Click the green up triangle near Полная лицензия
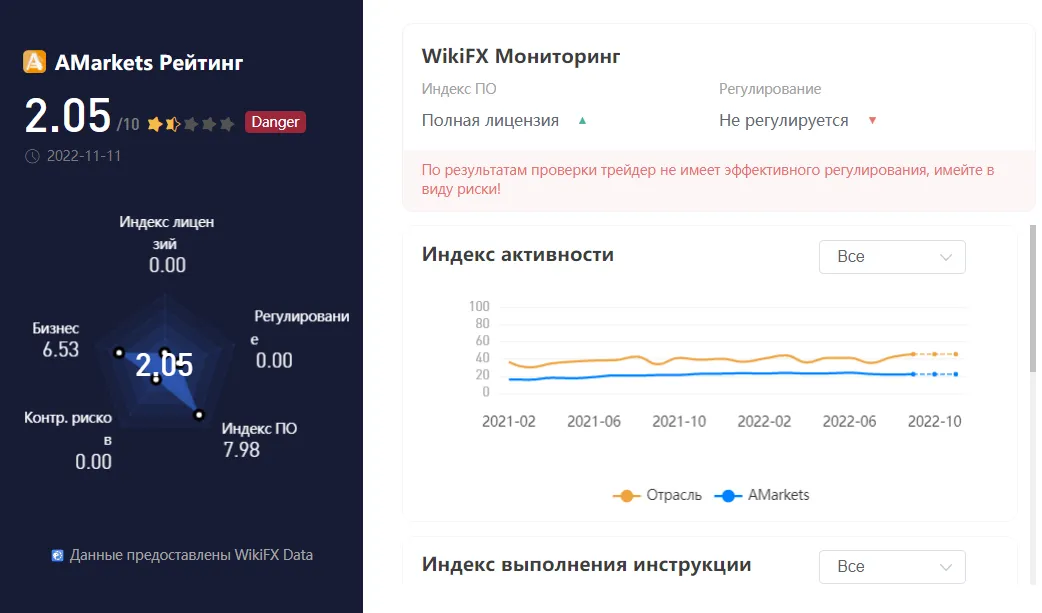Screen dimensions: 1042x613 582,120
